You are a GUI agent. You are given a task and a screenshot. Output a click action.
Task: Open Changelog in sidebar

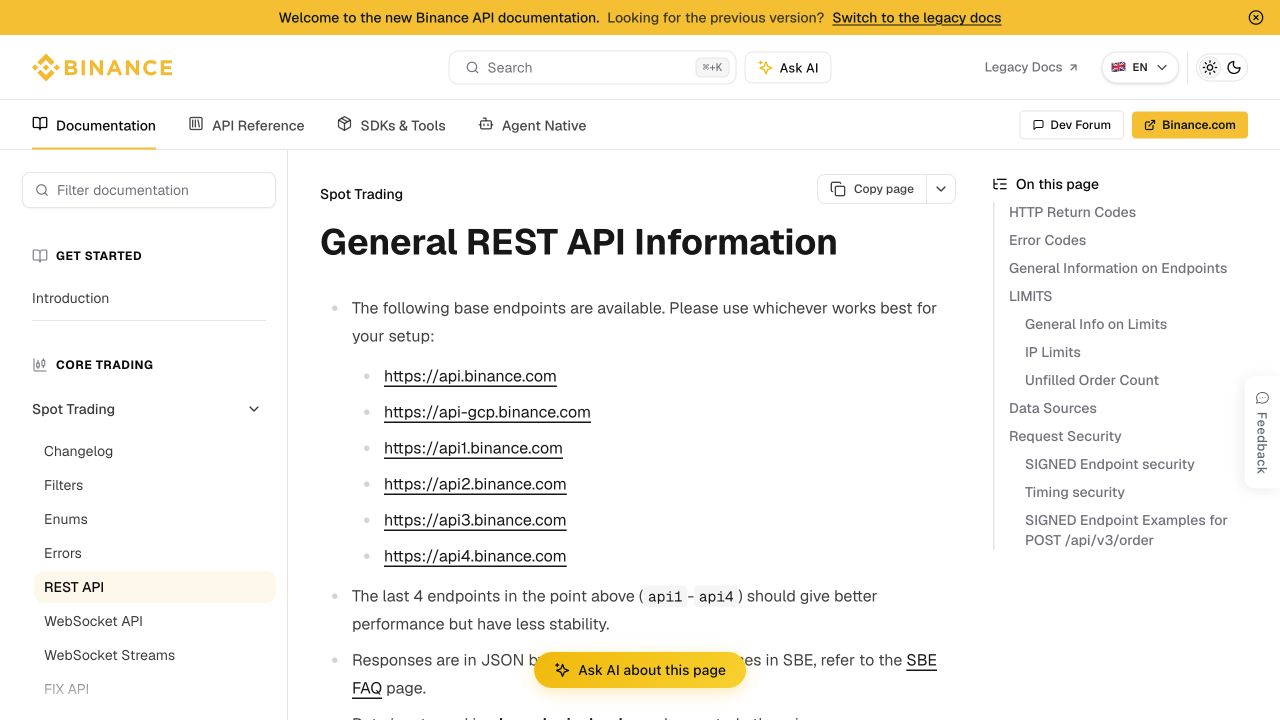[x=78, y=451]
